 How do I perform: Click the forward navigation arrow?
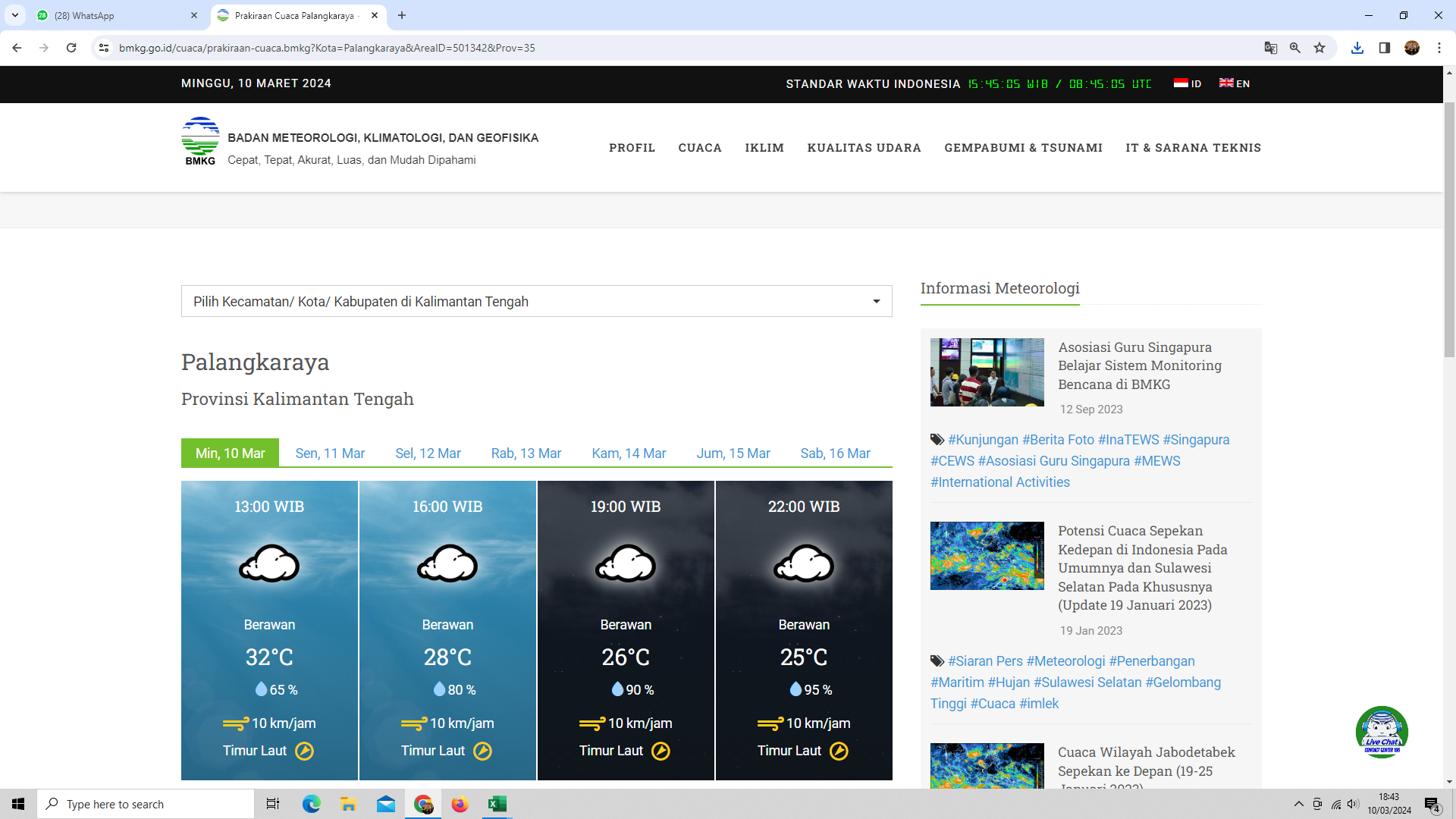click(44, 48)
